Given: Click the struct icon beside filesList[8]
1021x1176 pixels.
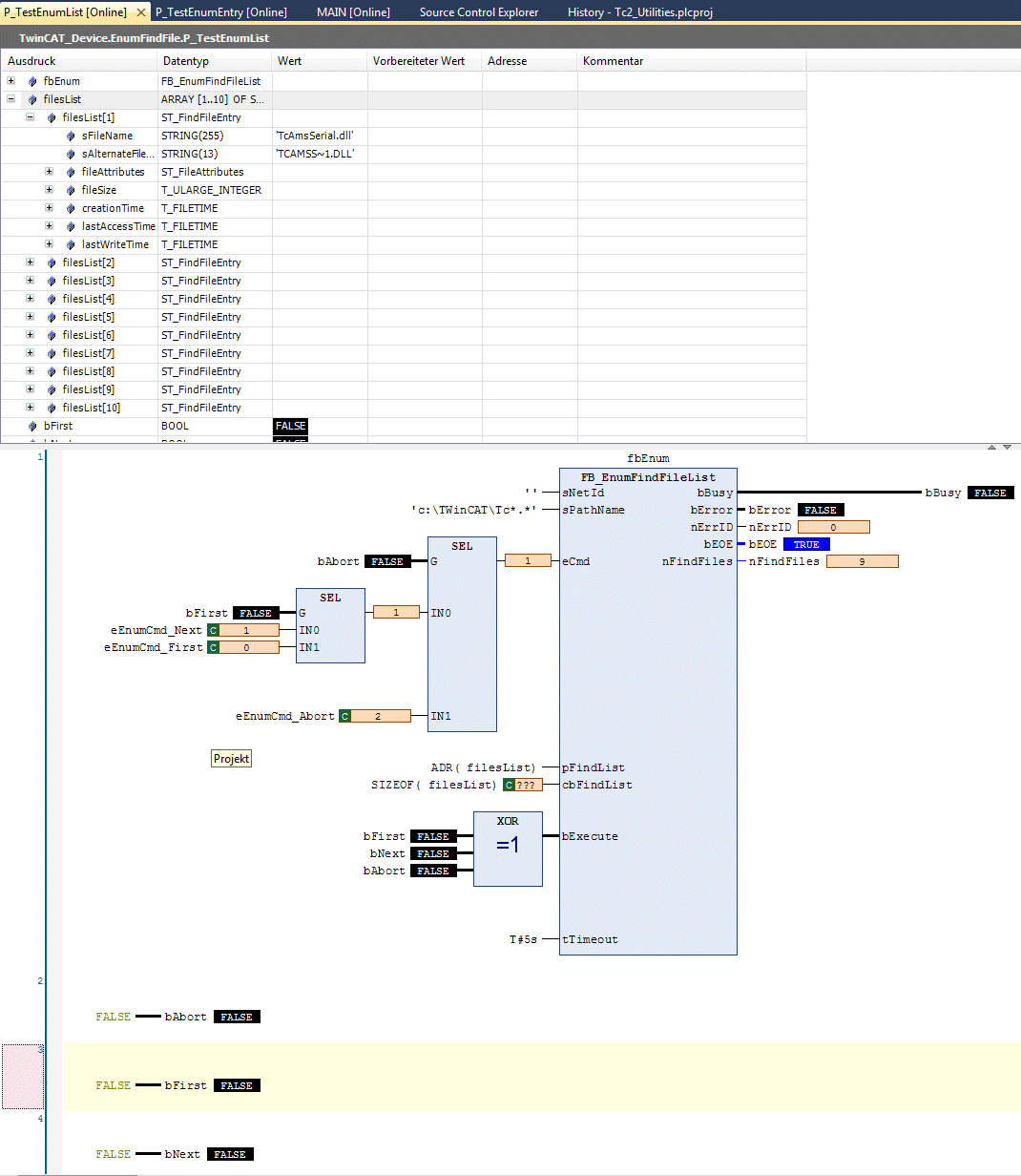Looking at the screenshot, I should [x=52, y=371].
